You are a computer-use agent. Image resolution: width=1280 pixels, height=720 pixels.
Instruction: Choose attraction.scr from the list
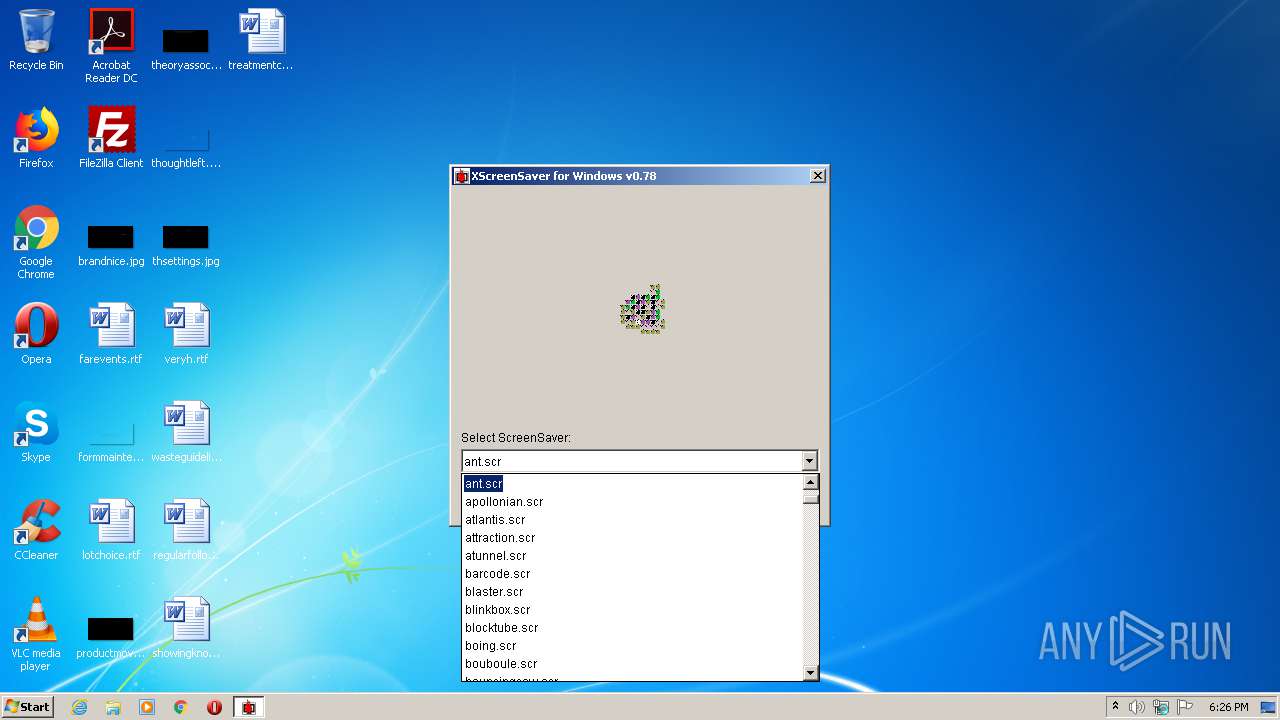coord(632,538)
